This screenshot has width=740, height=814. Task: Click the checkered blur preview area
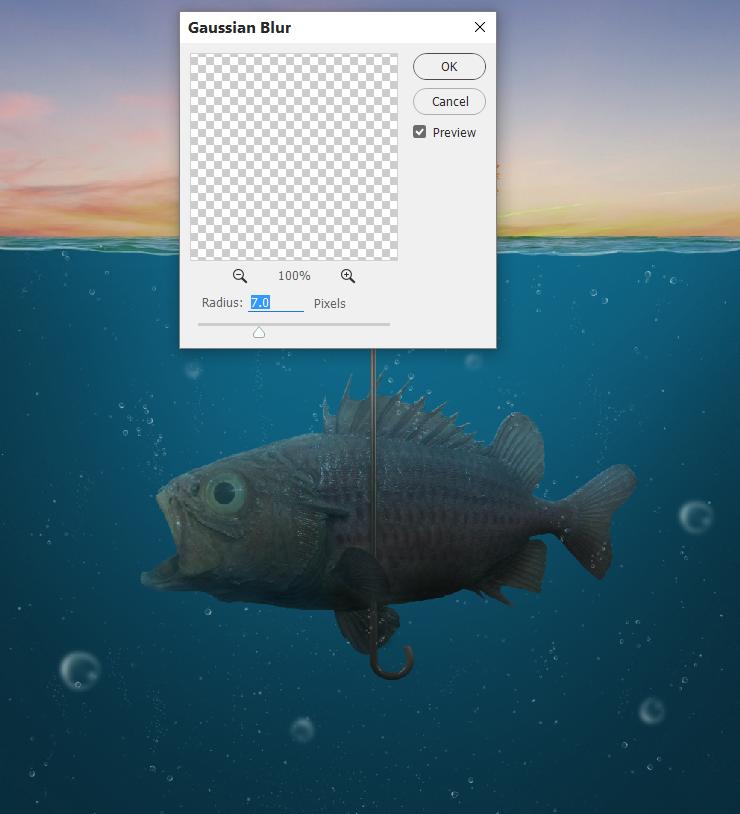[294, 156]
